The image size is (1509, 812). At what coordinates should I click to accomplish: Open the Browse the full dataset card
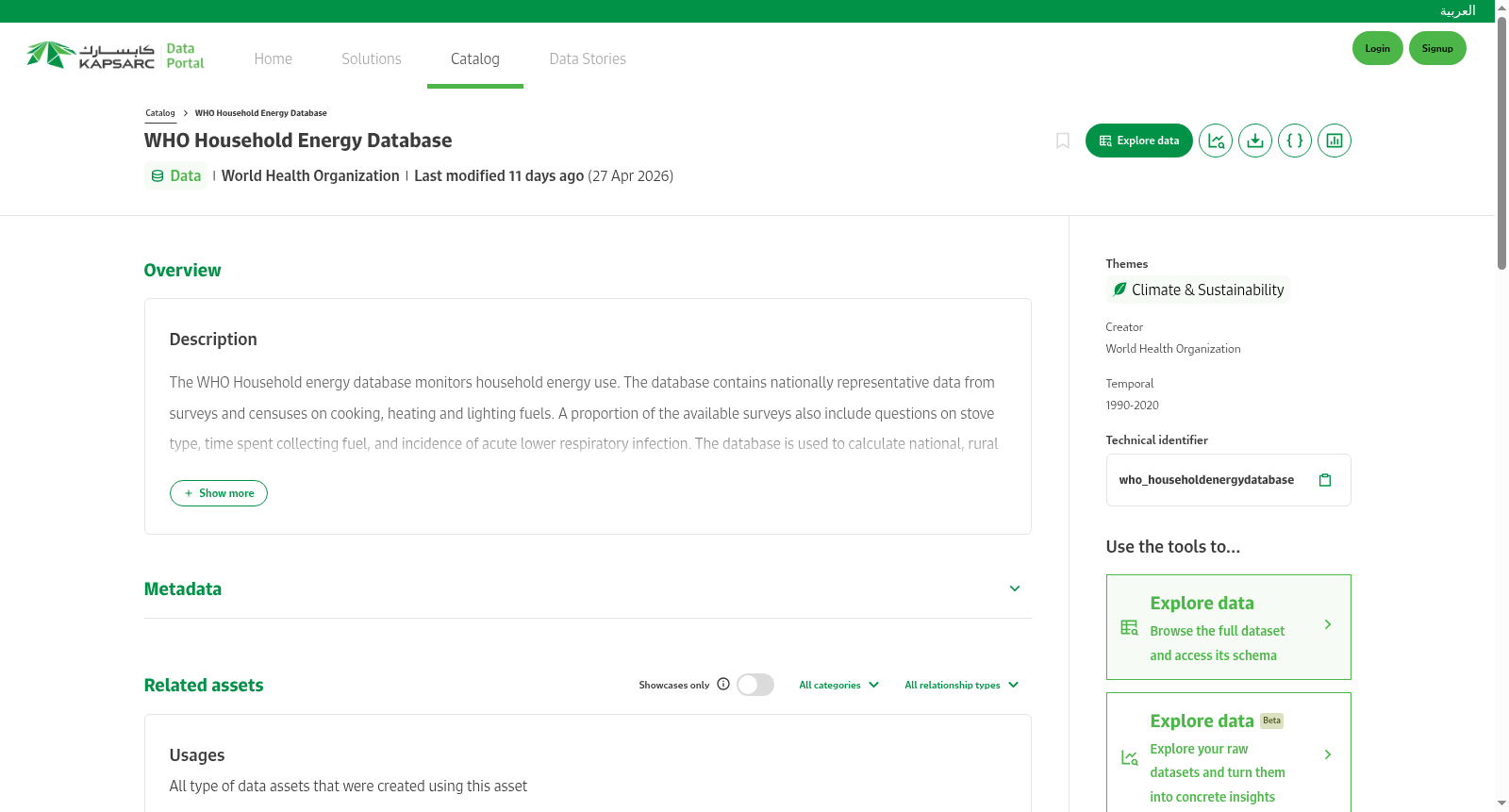pos(1229,627)
